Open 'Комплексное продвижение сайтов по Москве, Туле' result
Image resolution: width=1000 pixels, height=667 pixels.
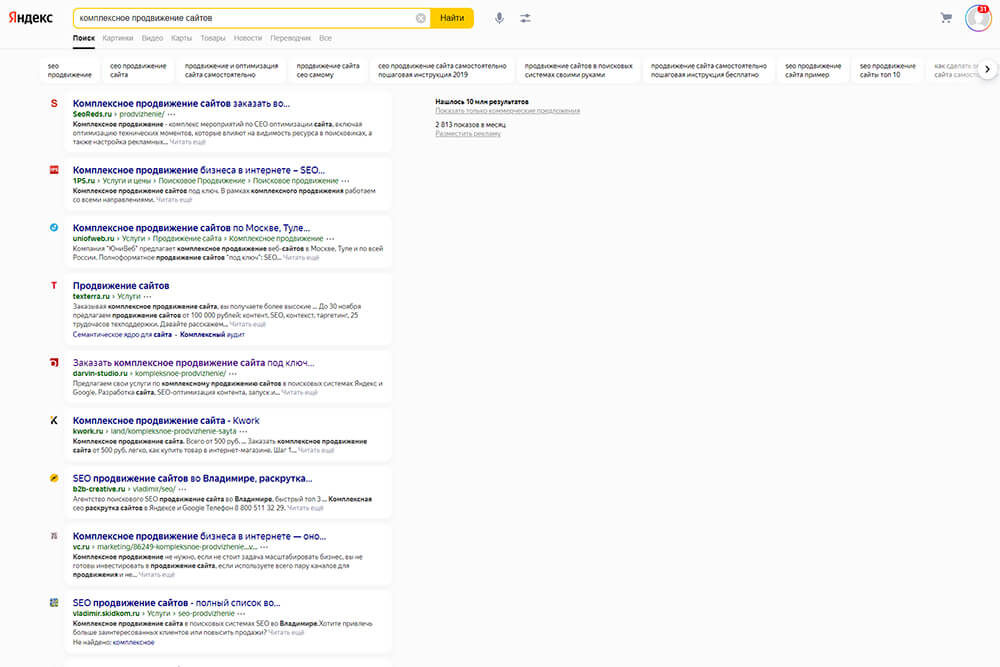tap(191, 228)
